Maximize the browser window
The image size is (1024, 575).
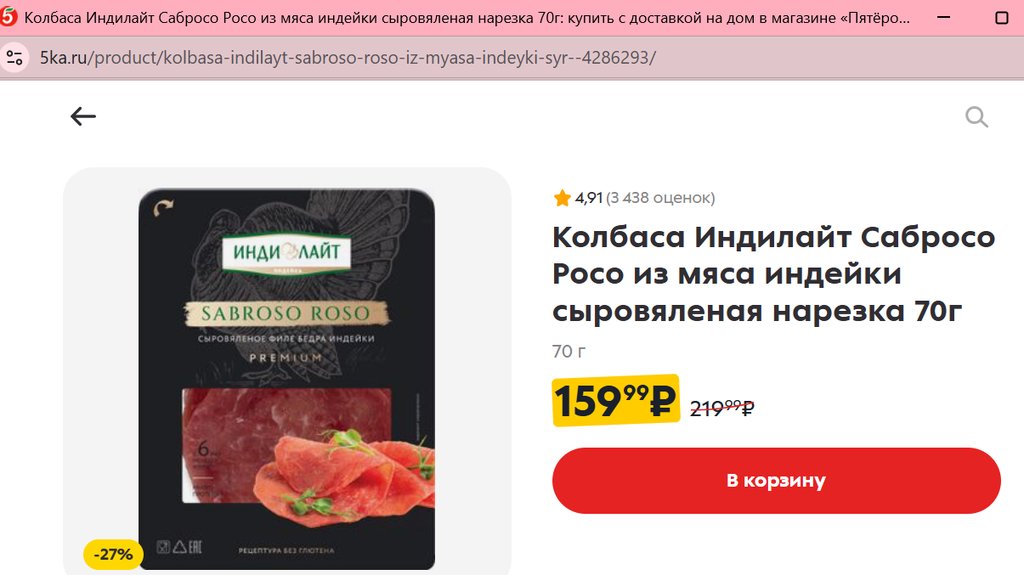click(x=1001, y=18)
